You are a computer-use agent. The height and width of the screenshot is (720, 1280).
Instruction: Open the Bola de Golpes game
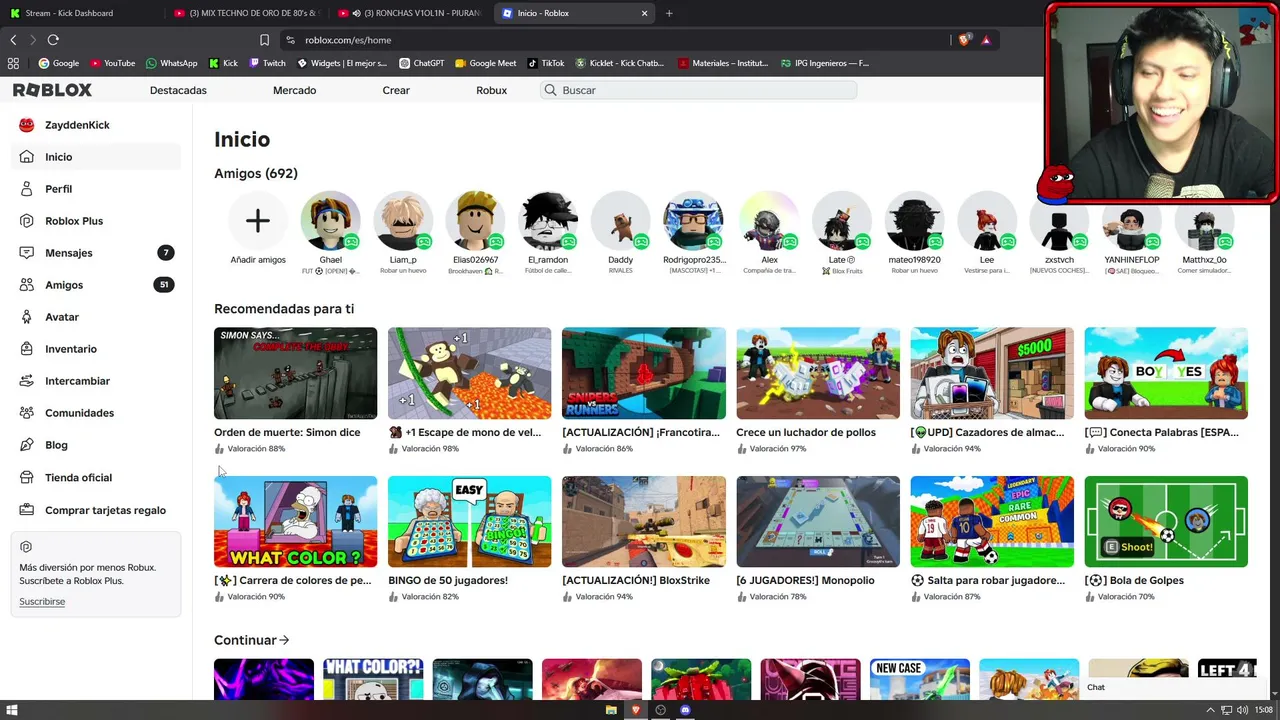tap(1166, 521)
